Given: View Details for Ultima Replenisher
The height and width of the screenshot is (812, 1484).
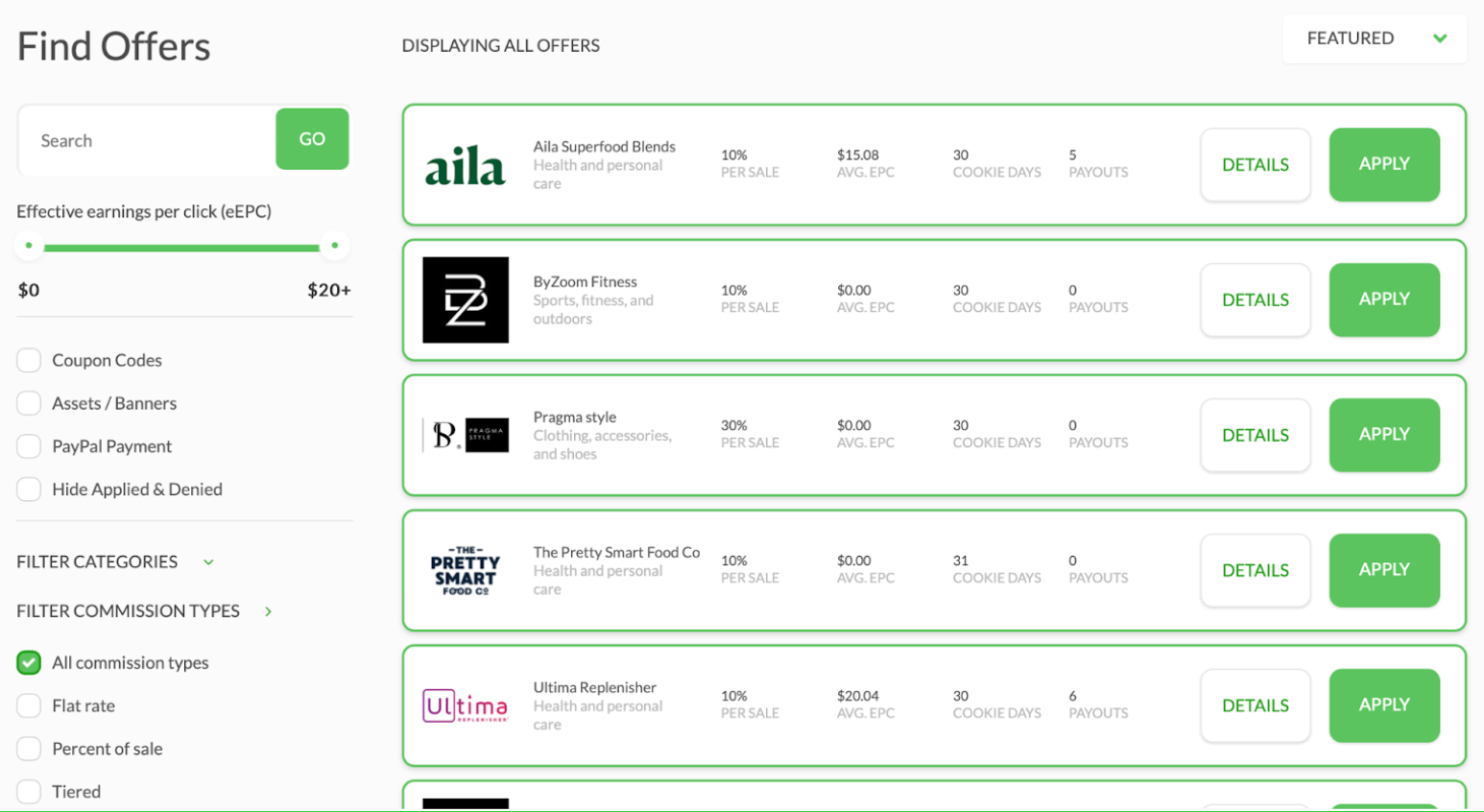Looking at the screenshot, I should 1256,706.
